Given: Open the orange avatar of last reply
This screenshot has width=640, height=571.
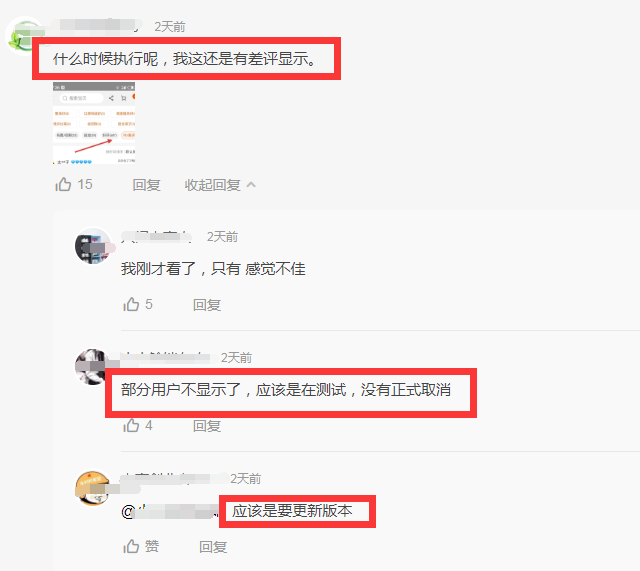Looking at the screenshot, I should point(93,488).
